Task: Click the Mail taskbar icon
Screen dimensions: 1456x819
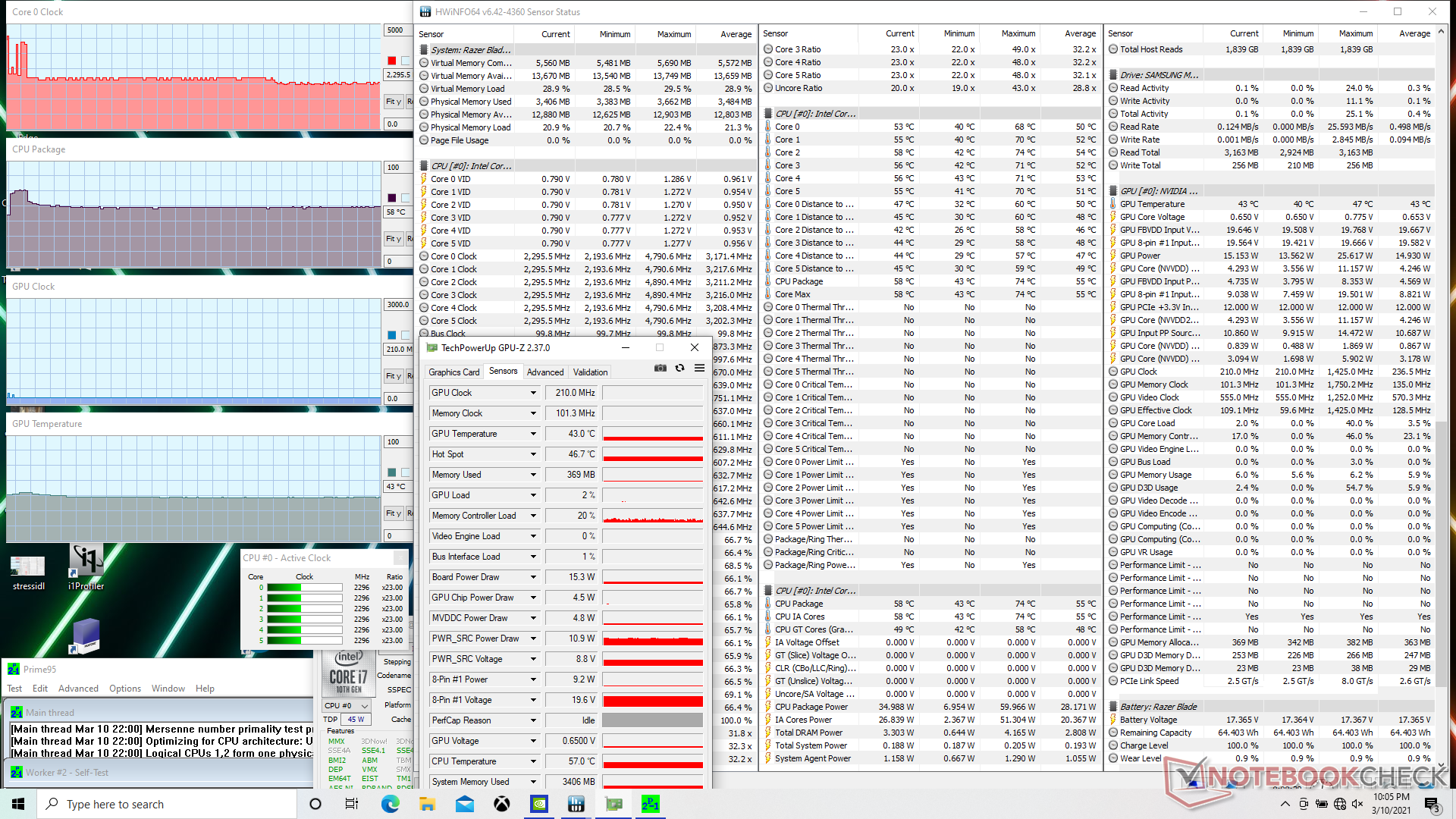Action: (464, 804)
